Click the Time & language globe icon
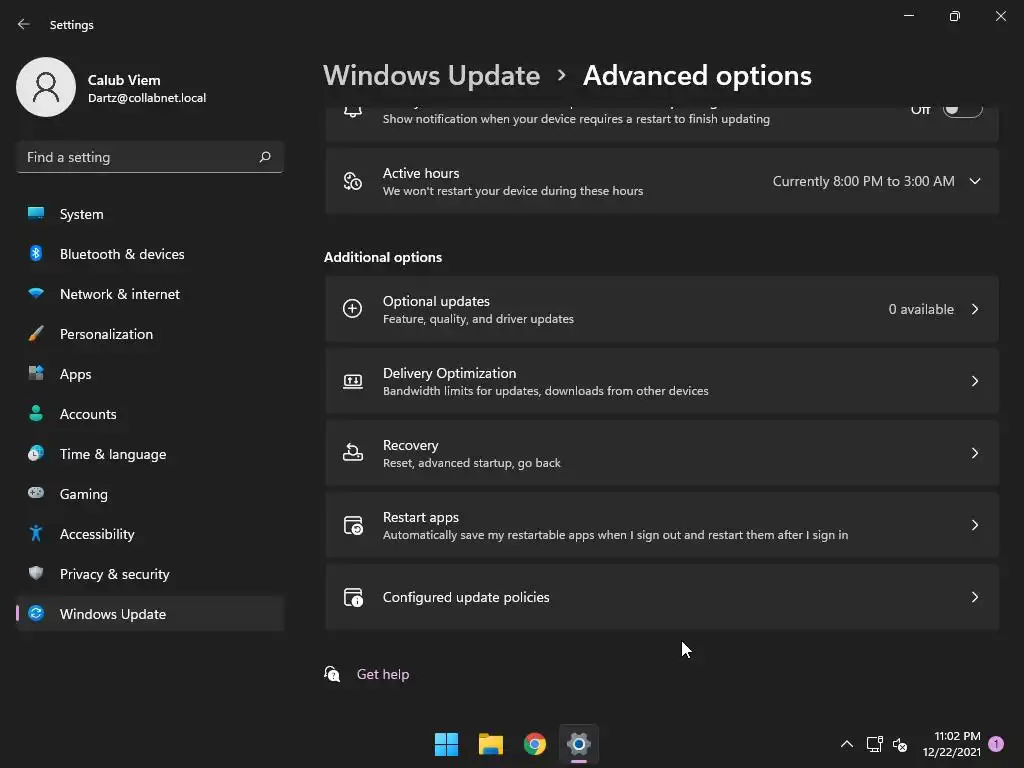 (36, 453)
